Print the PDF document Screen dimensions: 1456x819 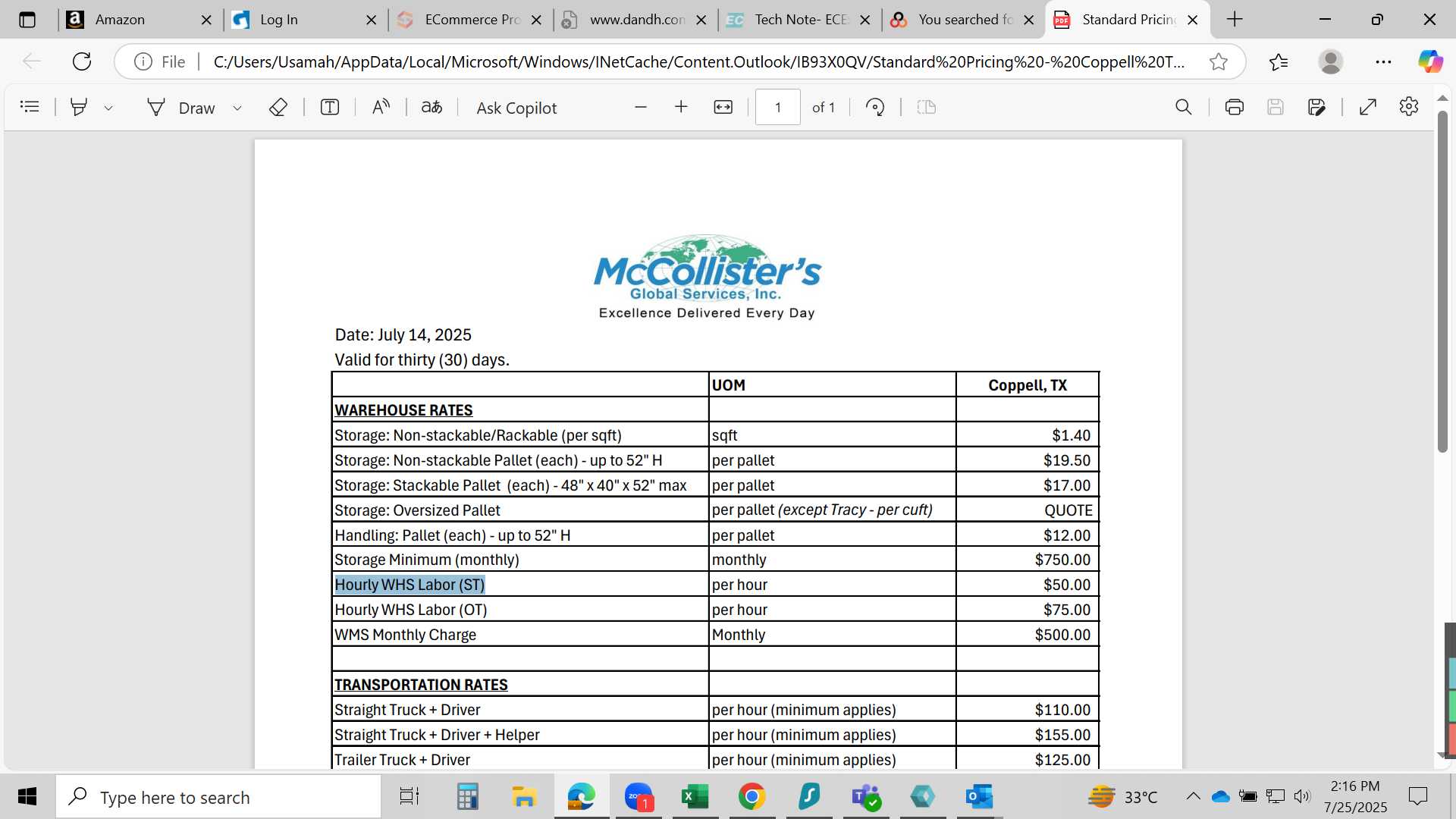[1235, 107]
